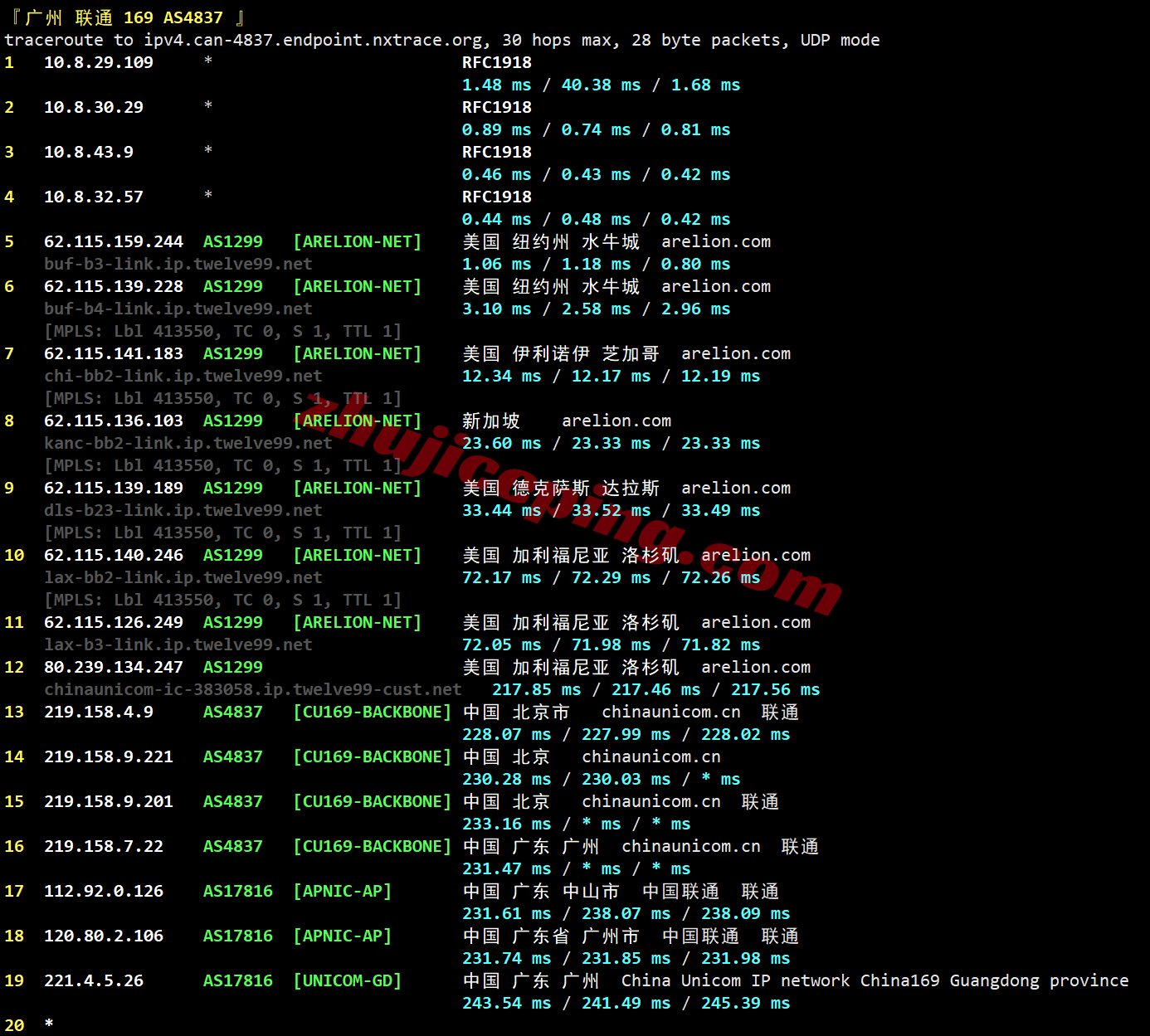Viewport: 1150px width, 1036px height.
Task: Select hostname chinaunicom-ic-383058.ip.twelve99-cust.net
Action: [x=253, y=689]
